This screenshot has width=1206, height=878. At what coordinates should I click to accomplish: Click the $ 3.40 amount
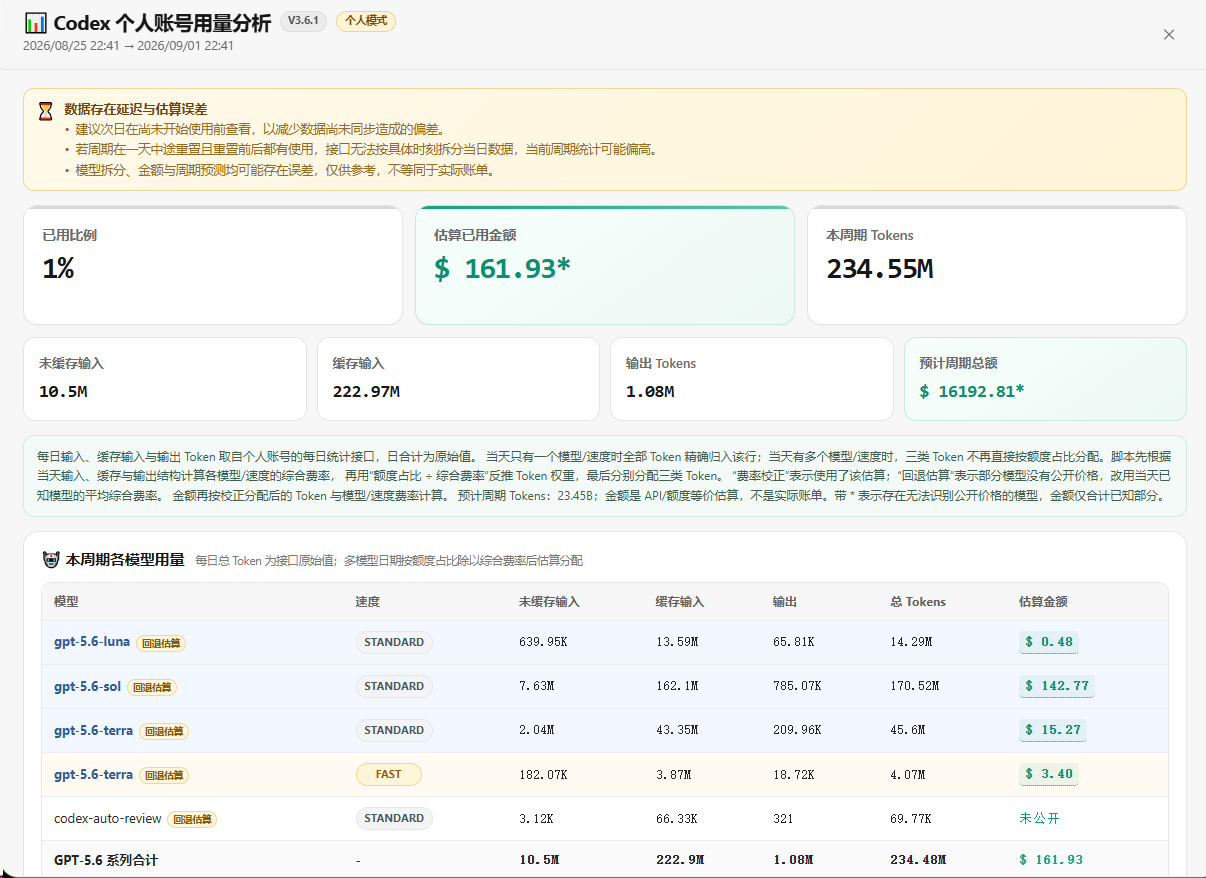1049,774
